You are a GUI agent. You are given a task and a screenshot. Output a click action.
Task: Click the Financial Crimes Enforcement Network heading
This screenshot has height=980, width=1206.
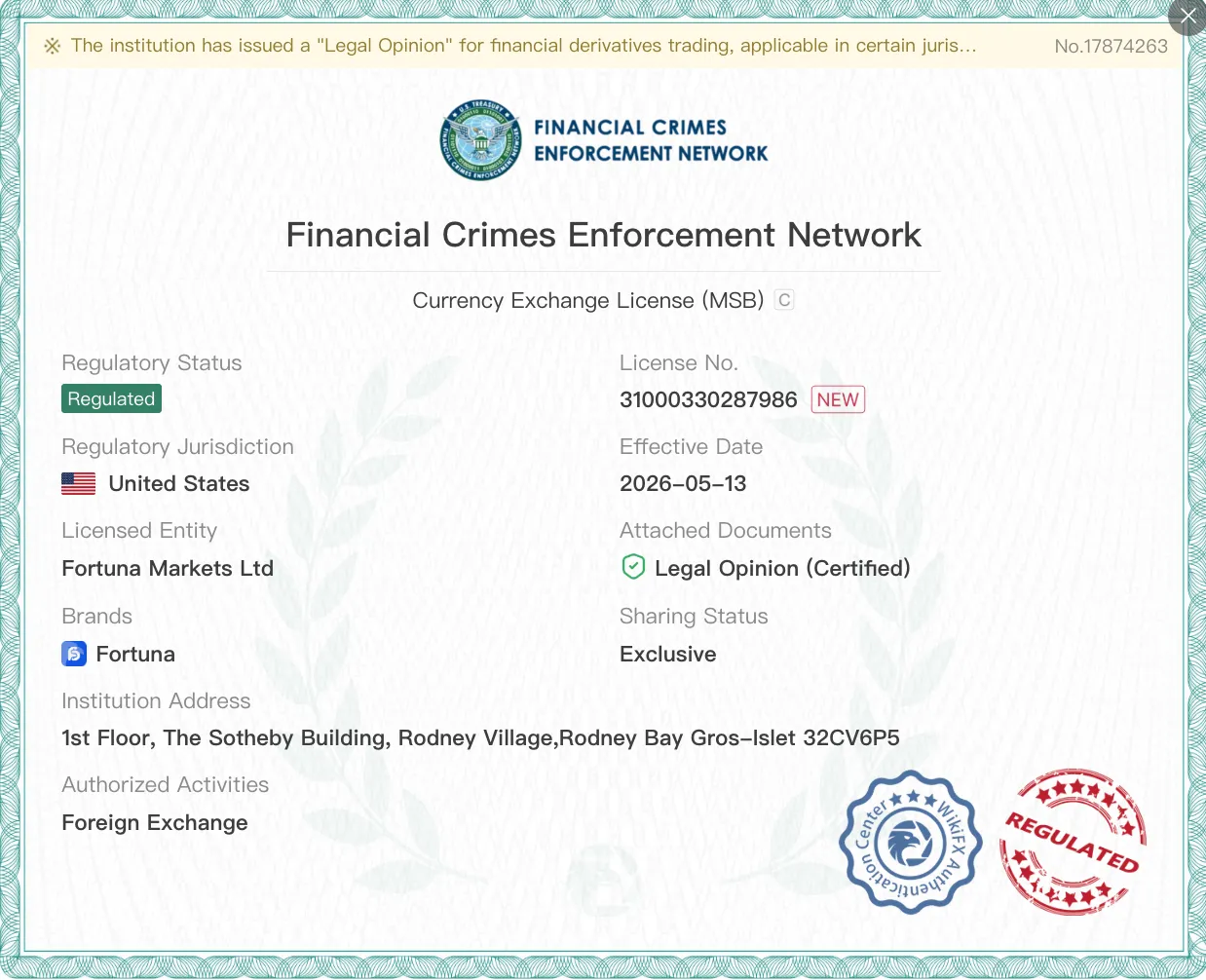pos(604,235)
